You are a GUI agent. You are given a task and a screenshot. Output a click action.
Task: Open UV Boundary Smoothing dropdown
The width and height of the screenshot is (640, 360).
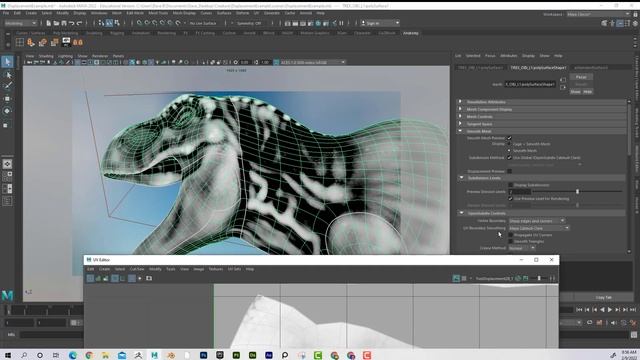[x=539, y=228]
